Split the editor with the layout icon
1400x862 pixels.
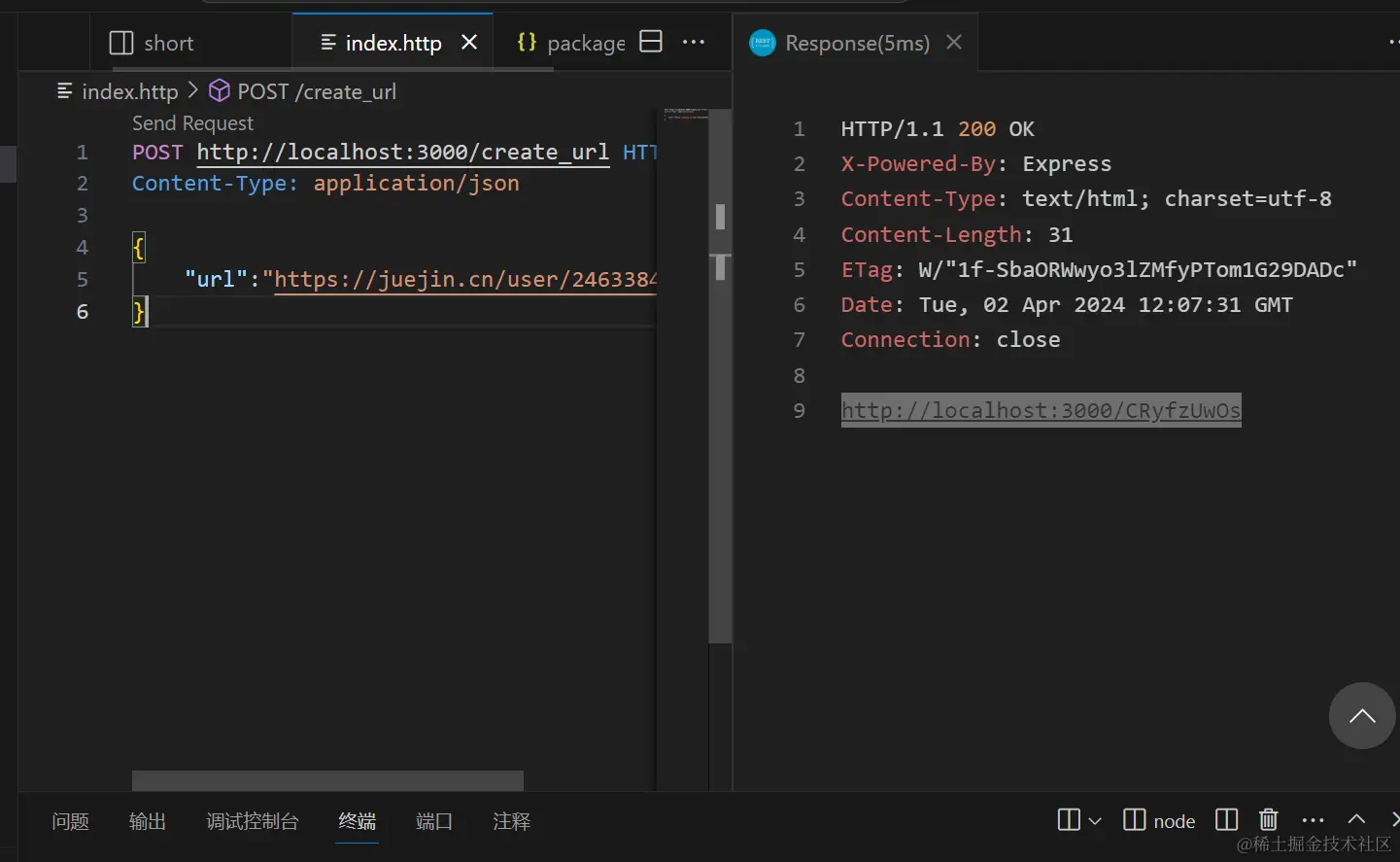click(651, 42)
